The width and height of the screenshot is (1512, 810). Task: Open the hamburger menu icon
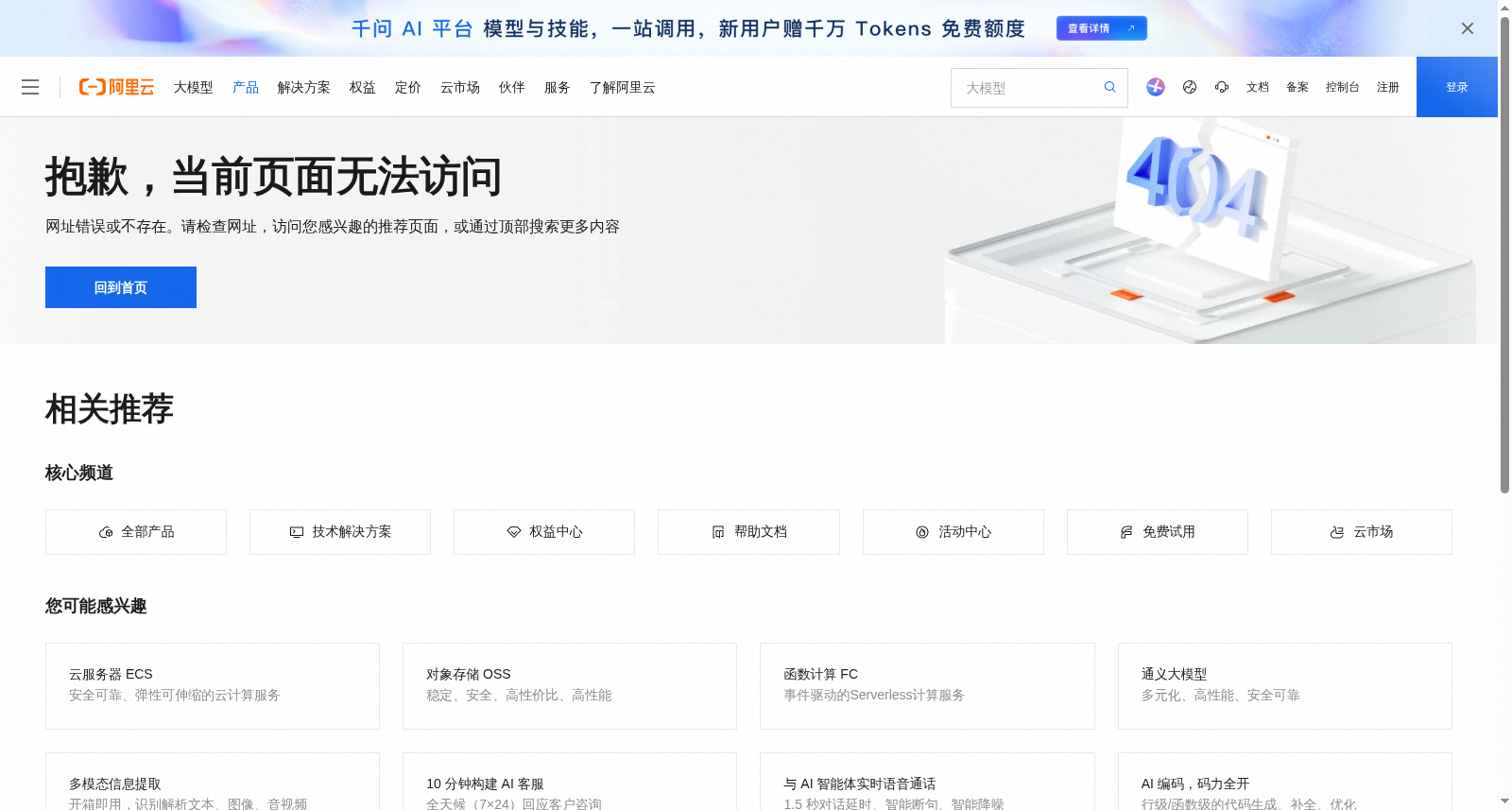pos(30,87)
